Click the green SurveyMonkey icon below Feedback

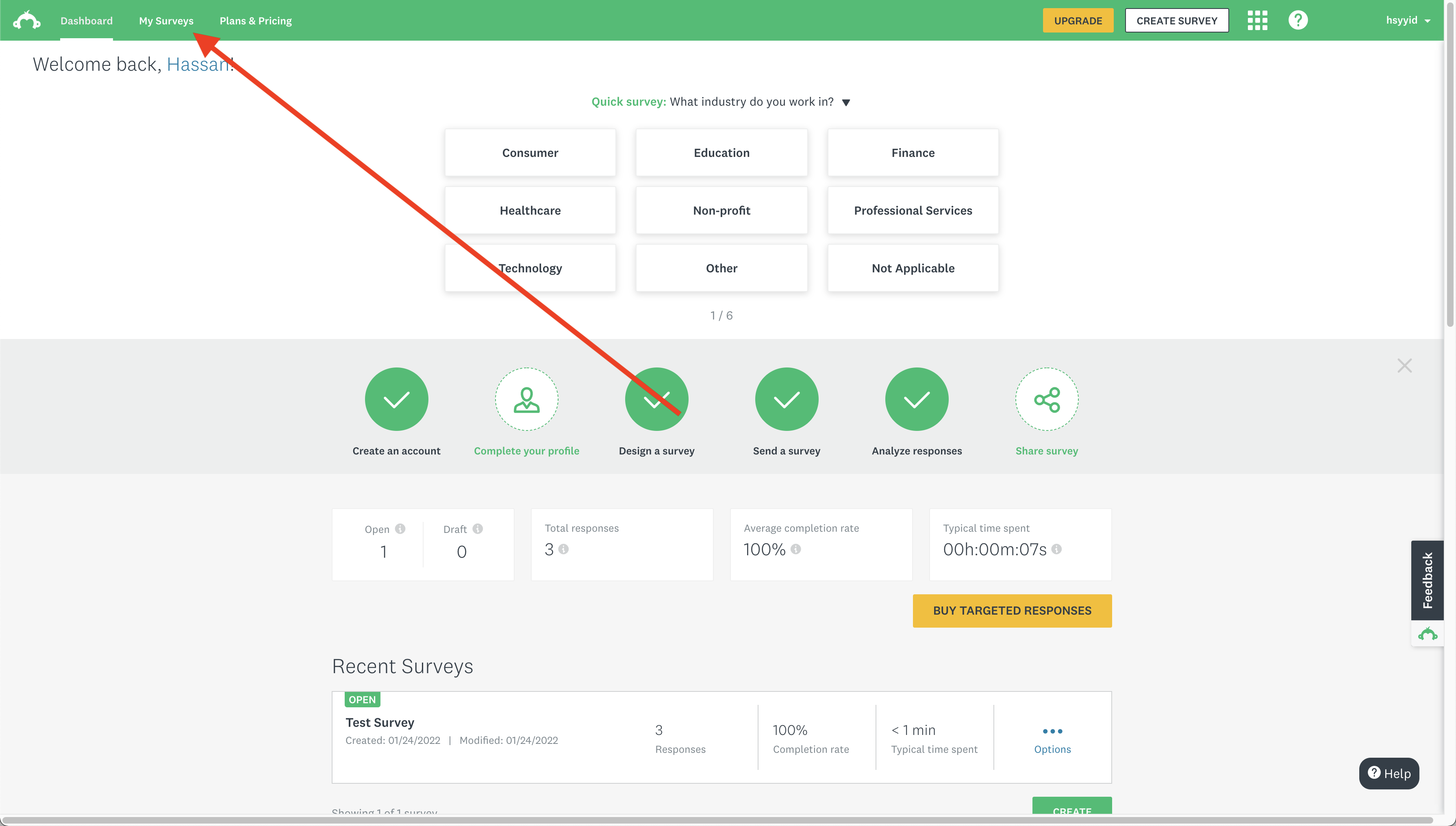tap(1427, 634)
